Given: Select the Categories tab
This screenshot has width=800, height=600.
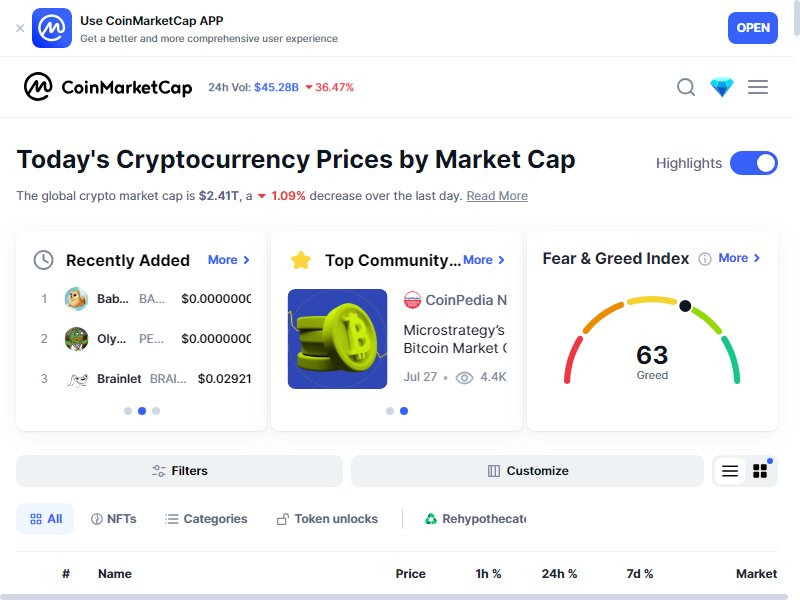Looking at the screenshot, I should click(x=206, y=519).
